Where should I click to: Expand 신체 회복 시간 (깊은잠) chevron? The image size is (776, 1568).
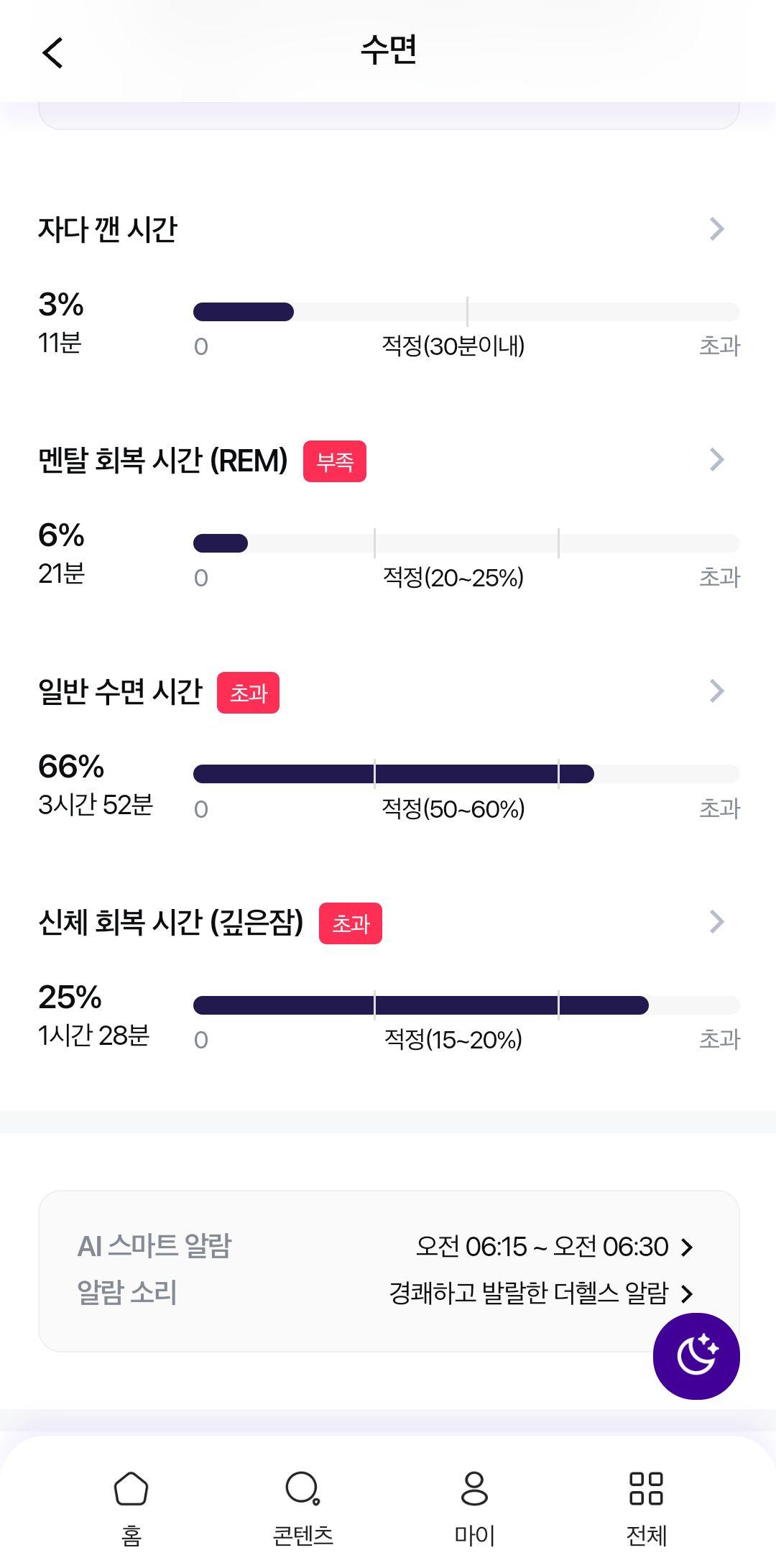[716, 921]
